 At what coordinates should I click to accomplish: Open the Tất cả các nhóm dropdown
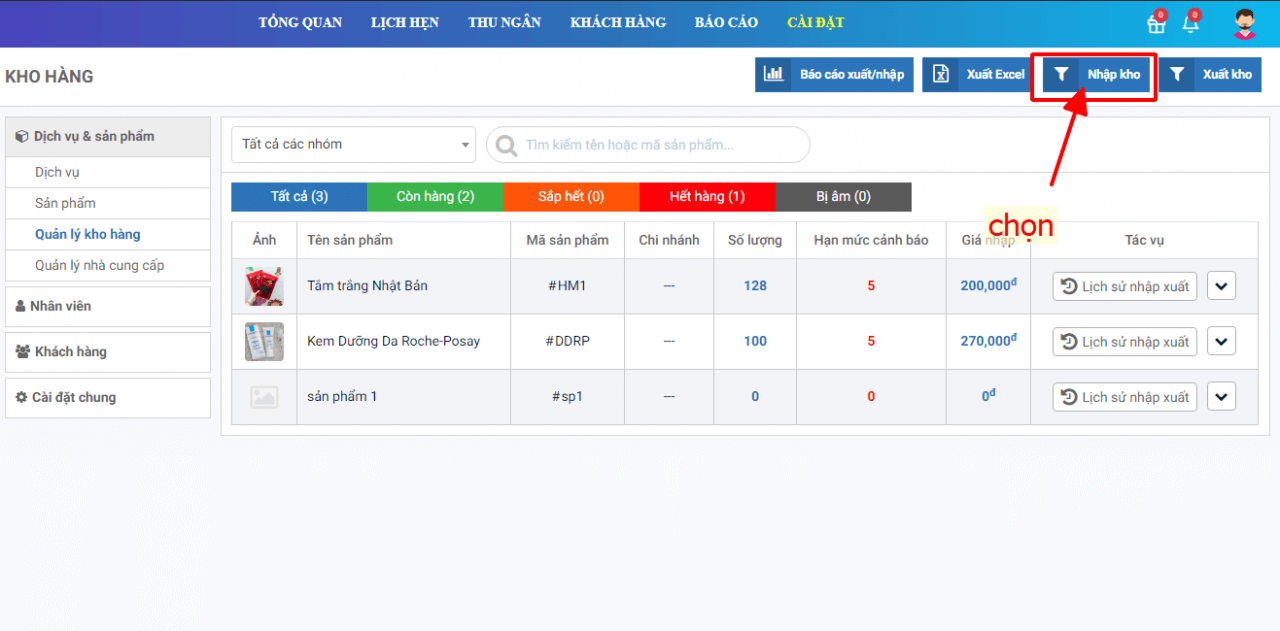[353, 144]
